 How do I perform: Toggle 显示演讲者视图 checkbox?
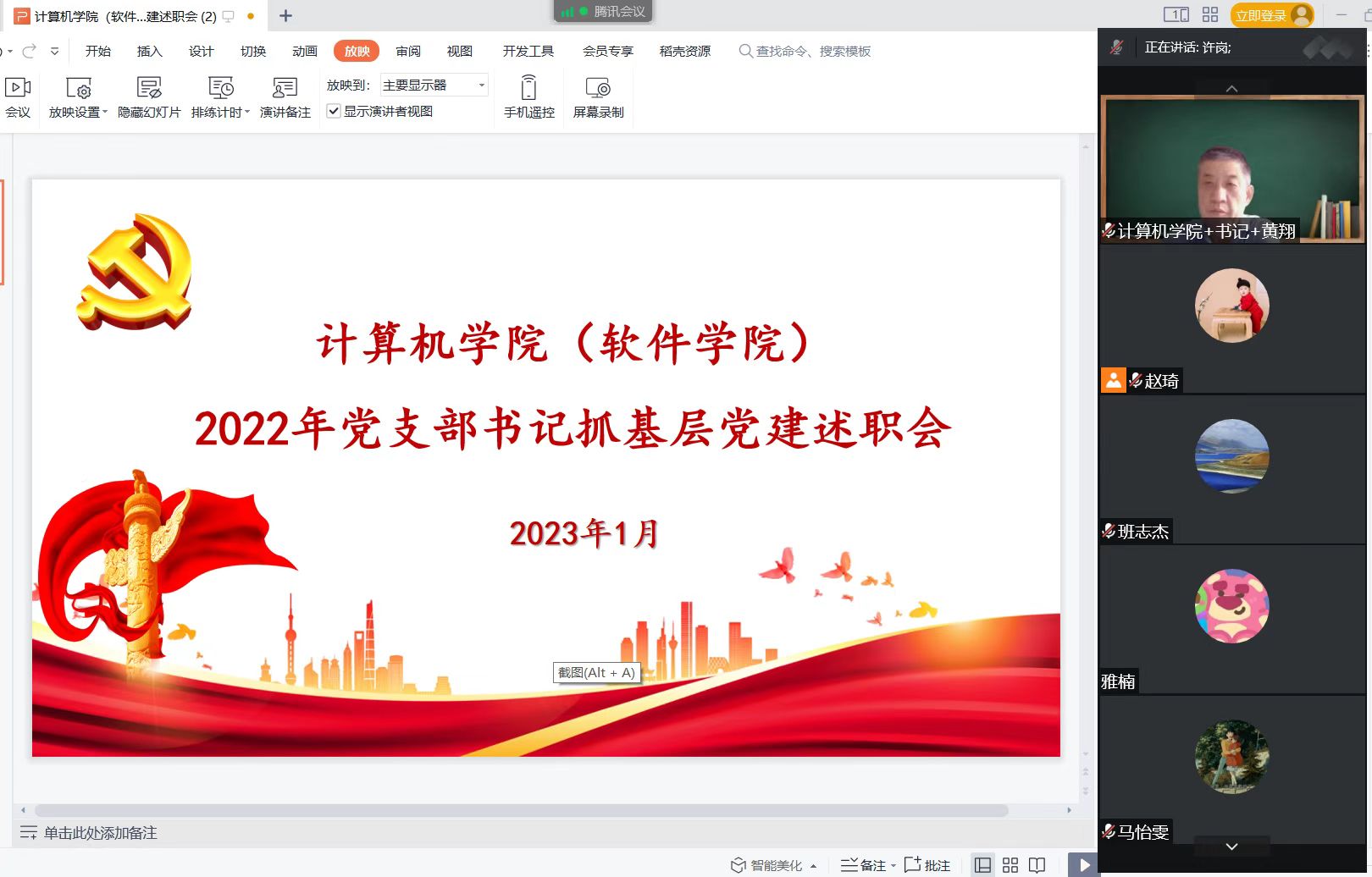(334, 111)
